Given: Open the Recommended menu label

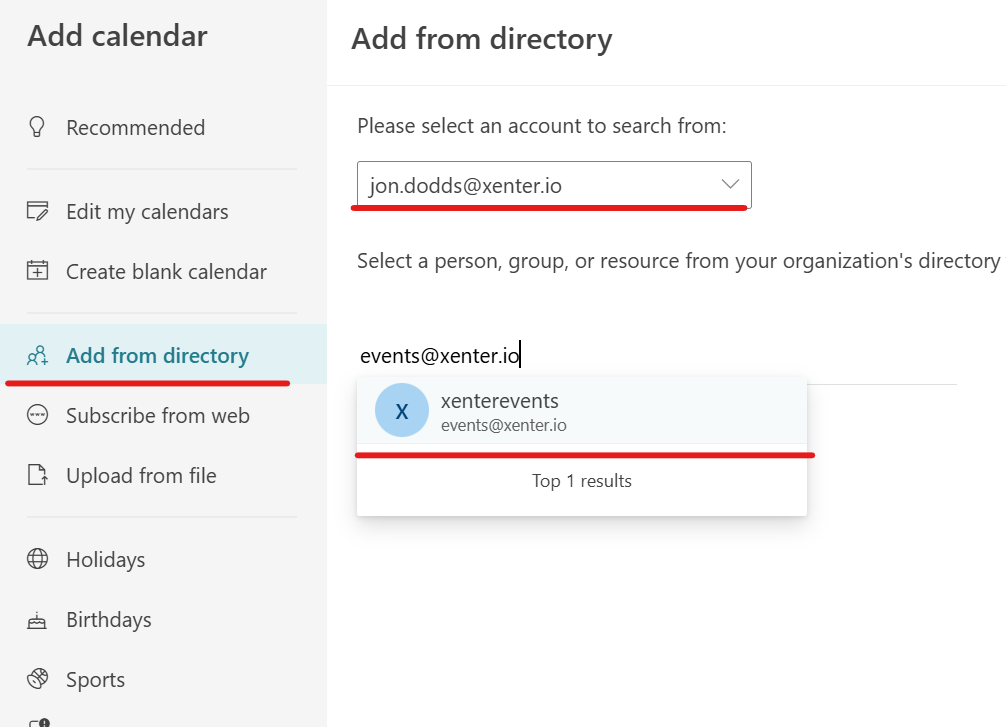Looking at the screenshot, I should [x=135, y=127].
